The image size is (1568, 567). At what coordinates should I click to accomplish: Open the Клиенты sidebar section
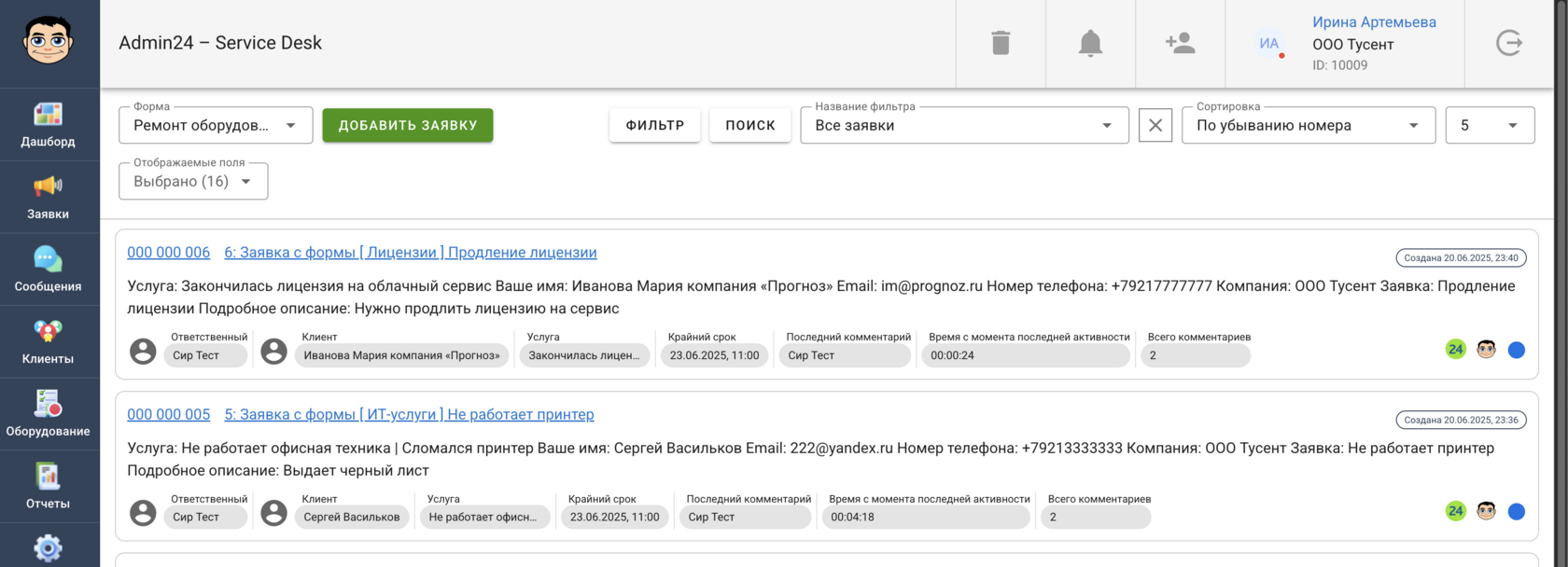49,342
